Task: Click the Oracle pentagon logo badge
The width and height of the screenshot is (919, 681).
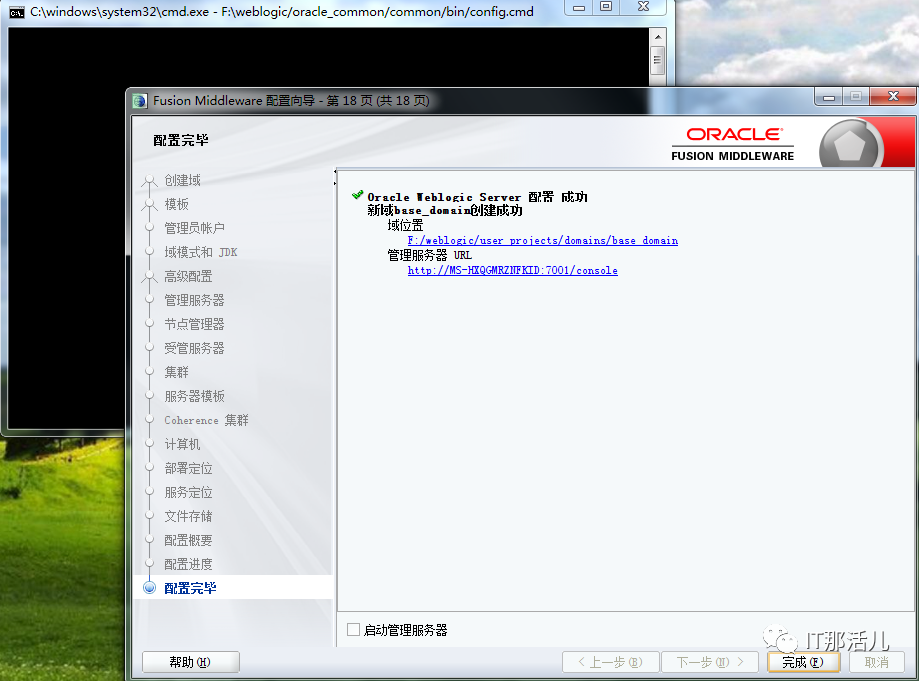Action: 850,144
